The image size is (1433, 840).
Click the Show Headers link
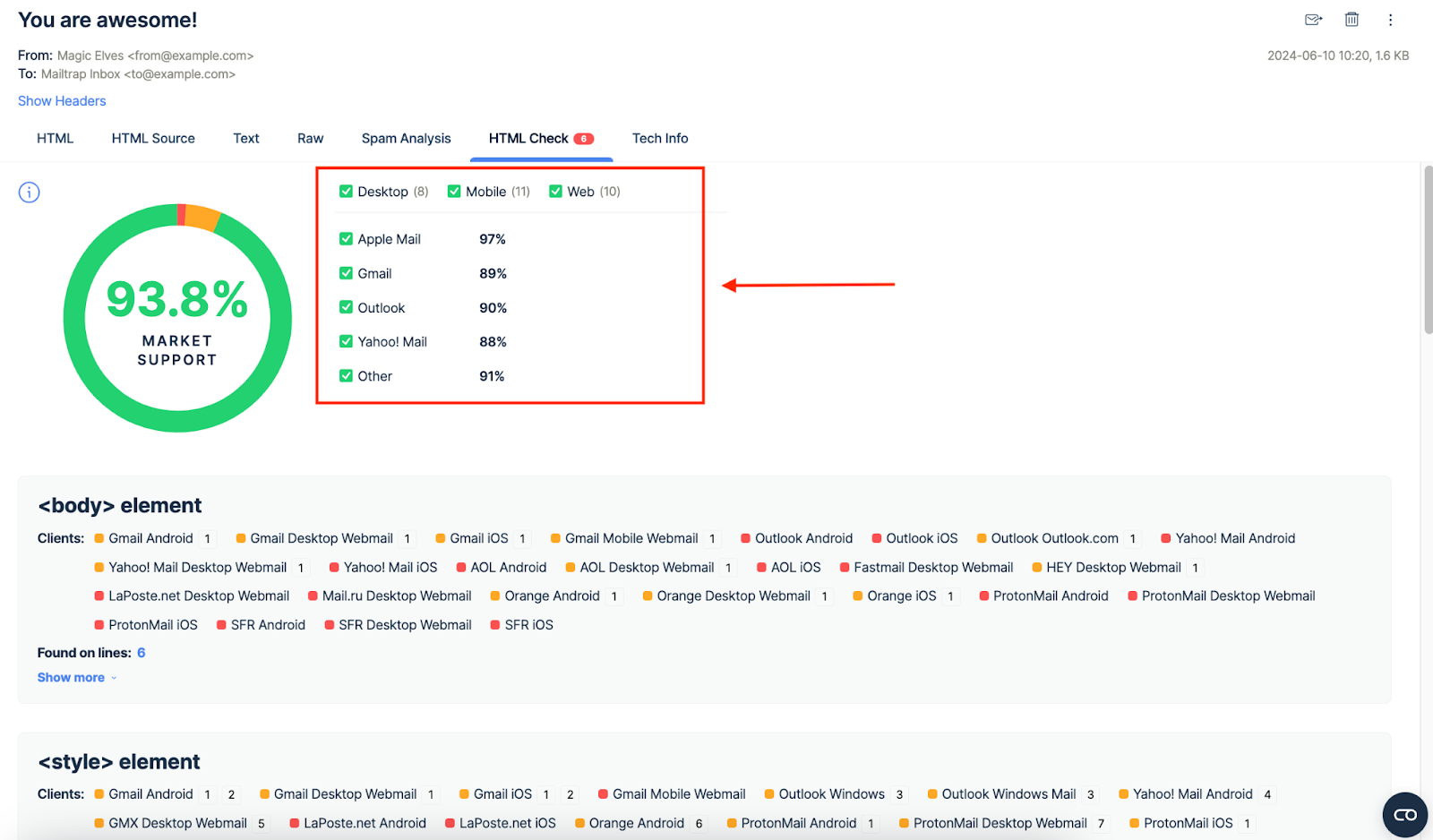coord(62,101)
